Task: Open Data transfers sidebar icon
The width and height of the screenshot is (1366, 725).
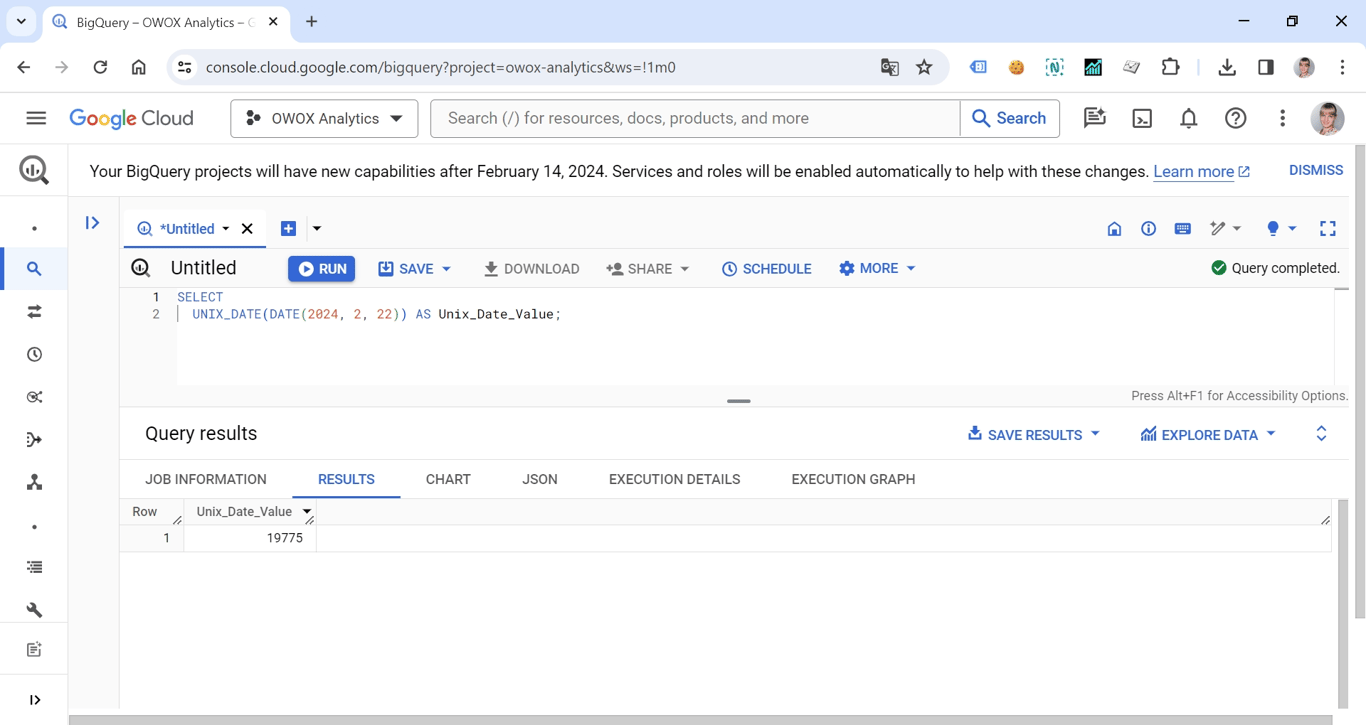Action: (x=34, y=312)
